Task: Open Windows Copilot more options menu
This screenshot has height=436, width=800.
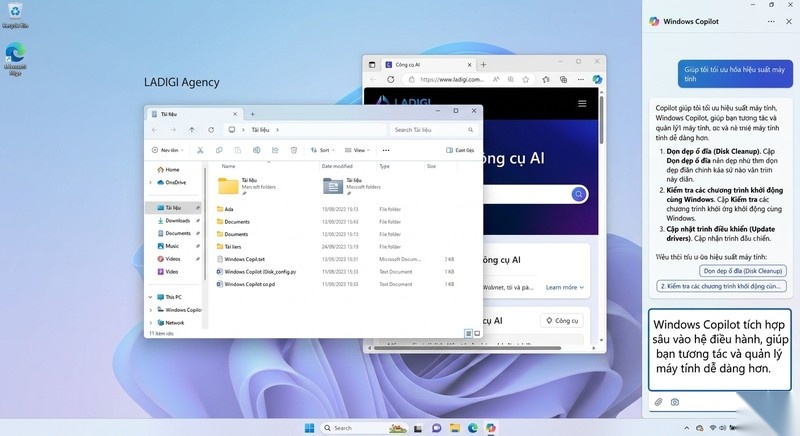Action: click(771, 21)
